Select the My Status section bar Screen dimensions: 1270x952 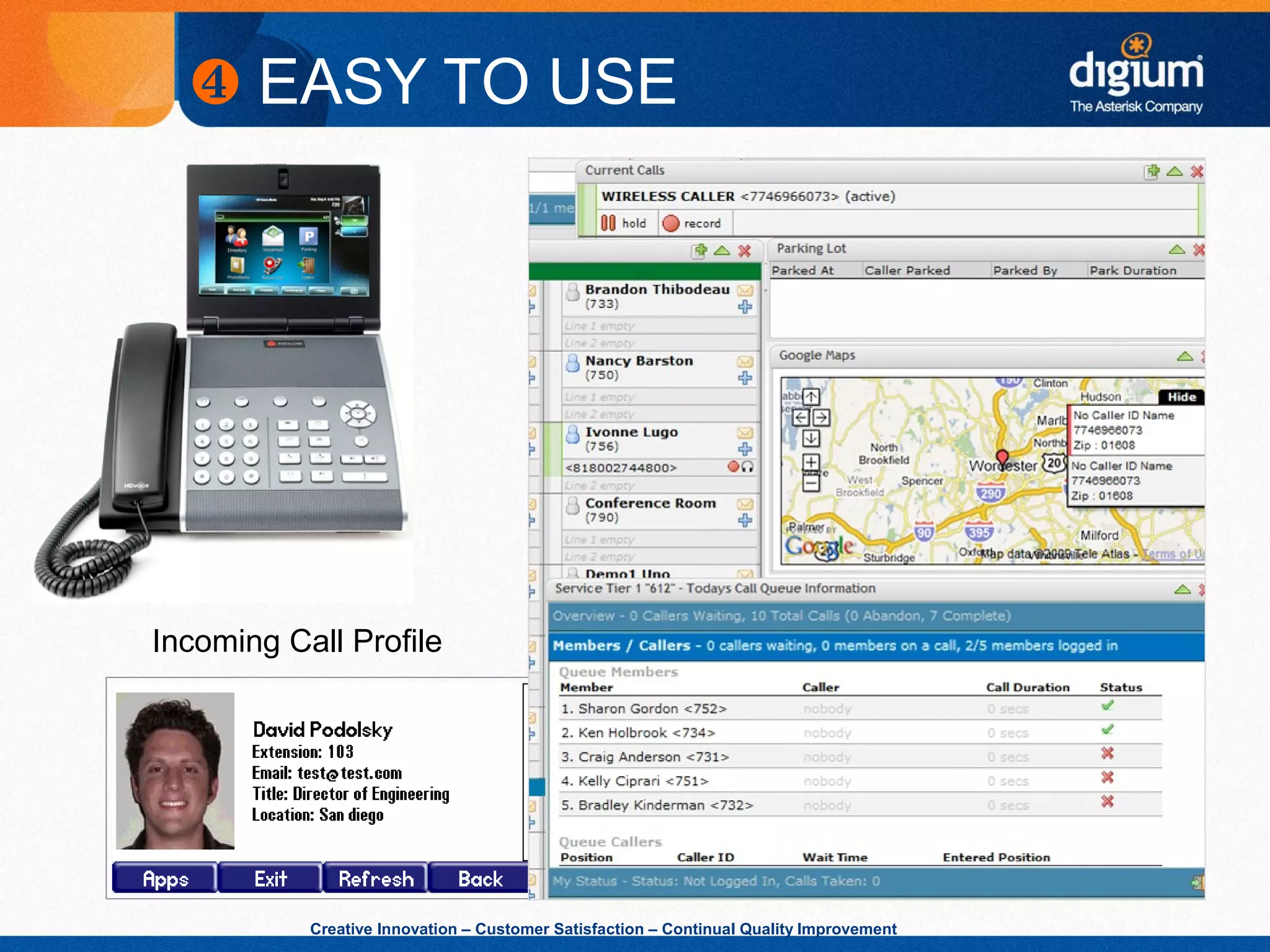click(x=876, y=881)
